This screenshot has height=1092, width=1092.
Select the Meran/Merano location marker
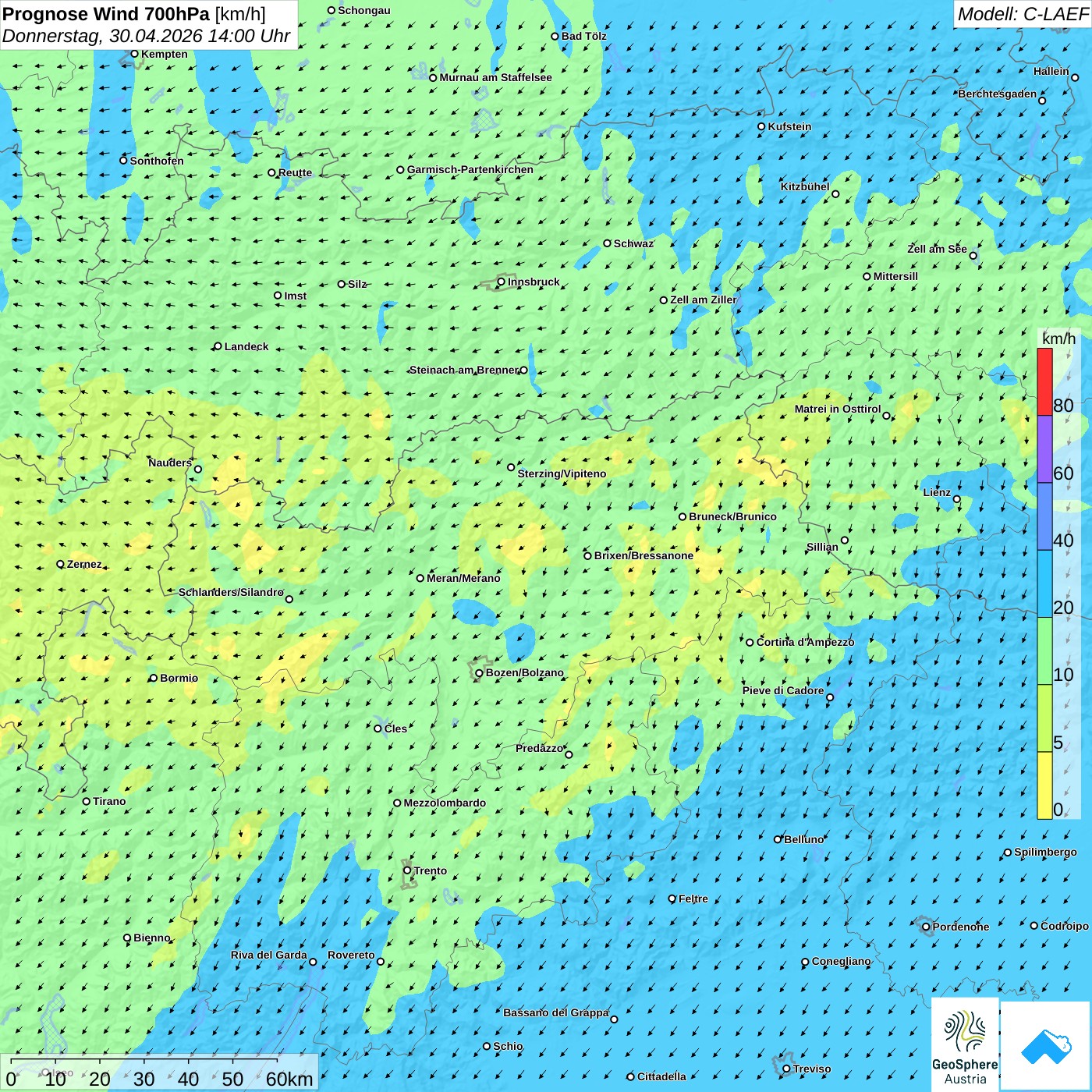pos(420,578)
